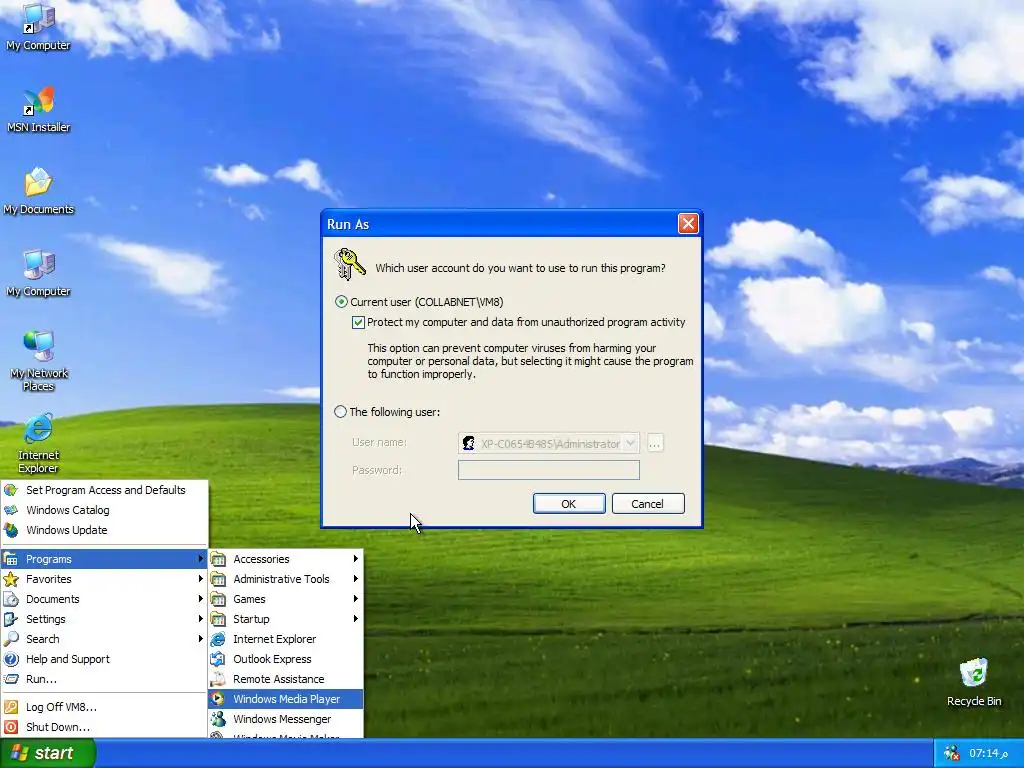Viewport: 1024px width, 768px height.
Task: Expand the Games submenu
Action: 285,599
